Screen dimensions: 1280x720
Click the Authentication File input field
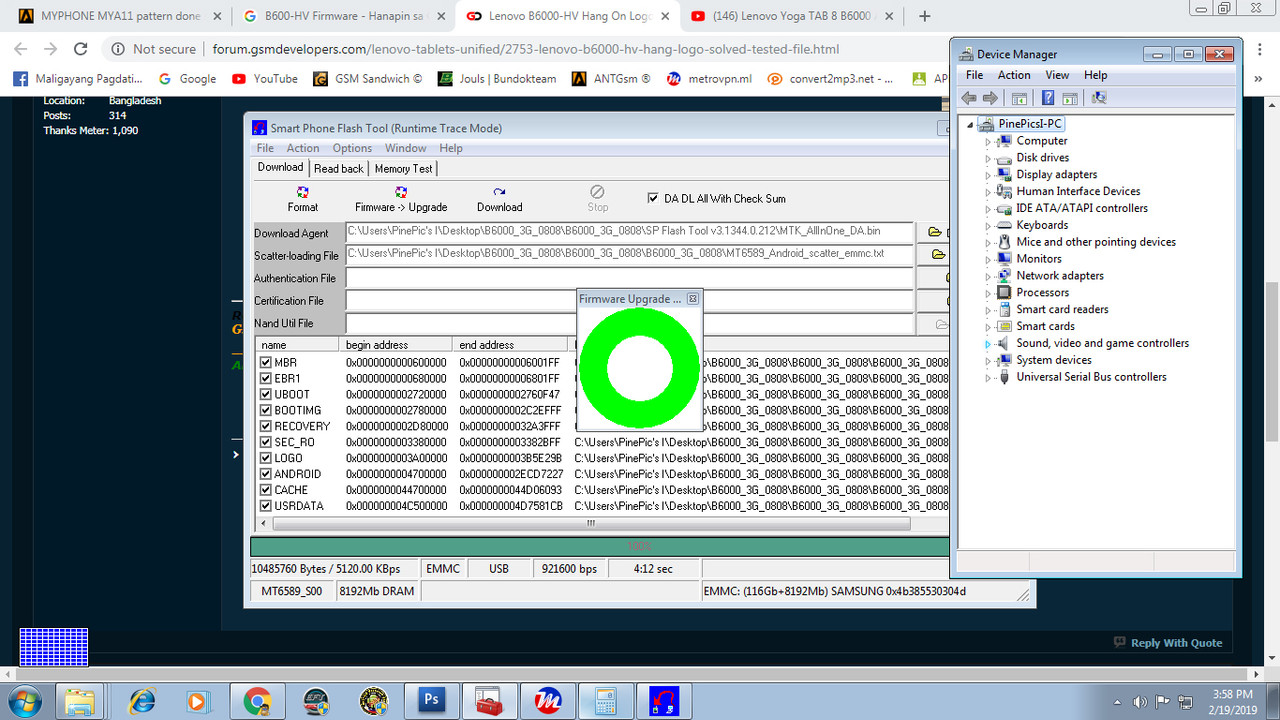tap(629, 278)
